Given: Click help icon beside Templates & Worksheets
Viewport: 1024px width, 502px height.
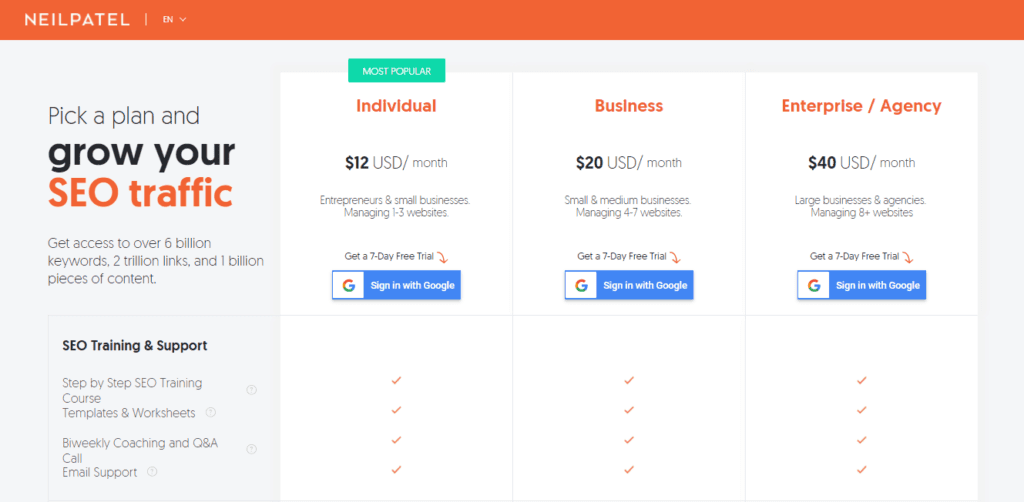Looking at the screenshot, I should click(210, 413).
